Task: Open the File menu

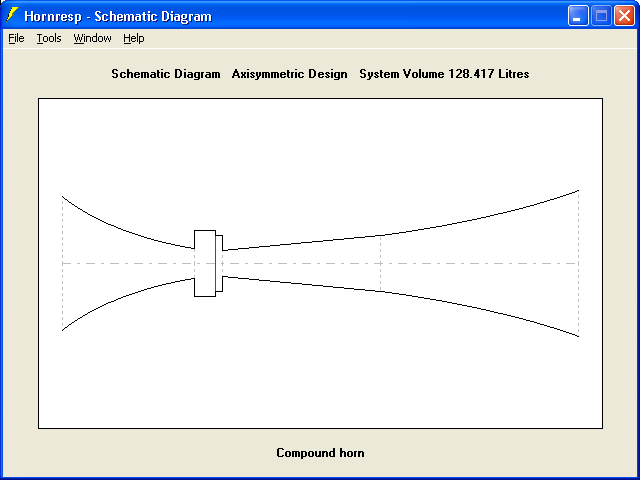Action: coord(16,38)
